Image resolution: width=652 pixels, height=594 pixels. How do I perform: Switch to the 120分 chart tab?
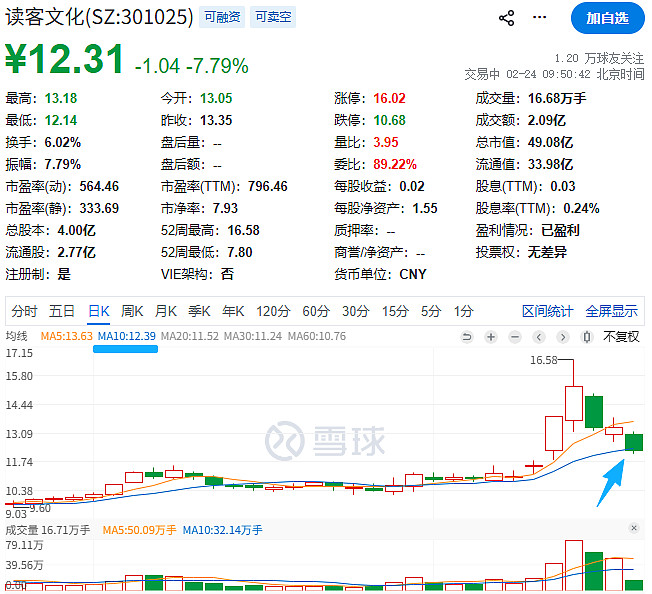point(273,311)
